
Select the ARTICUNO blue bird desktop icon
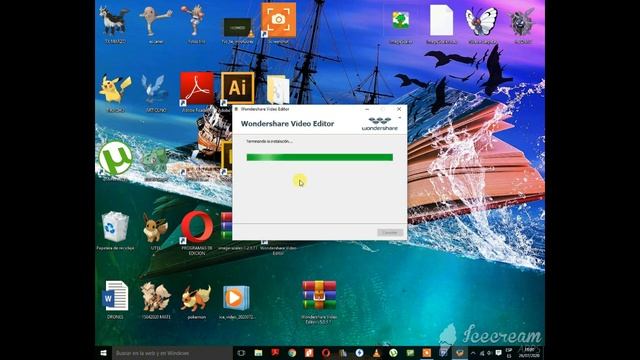click(x=155, y=88)
